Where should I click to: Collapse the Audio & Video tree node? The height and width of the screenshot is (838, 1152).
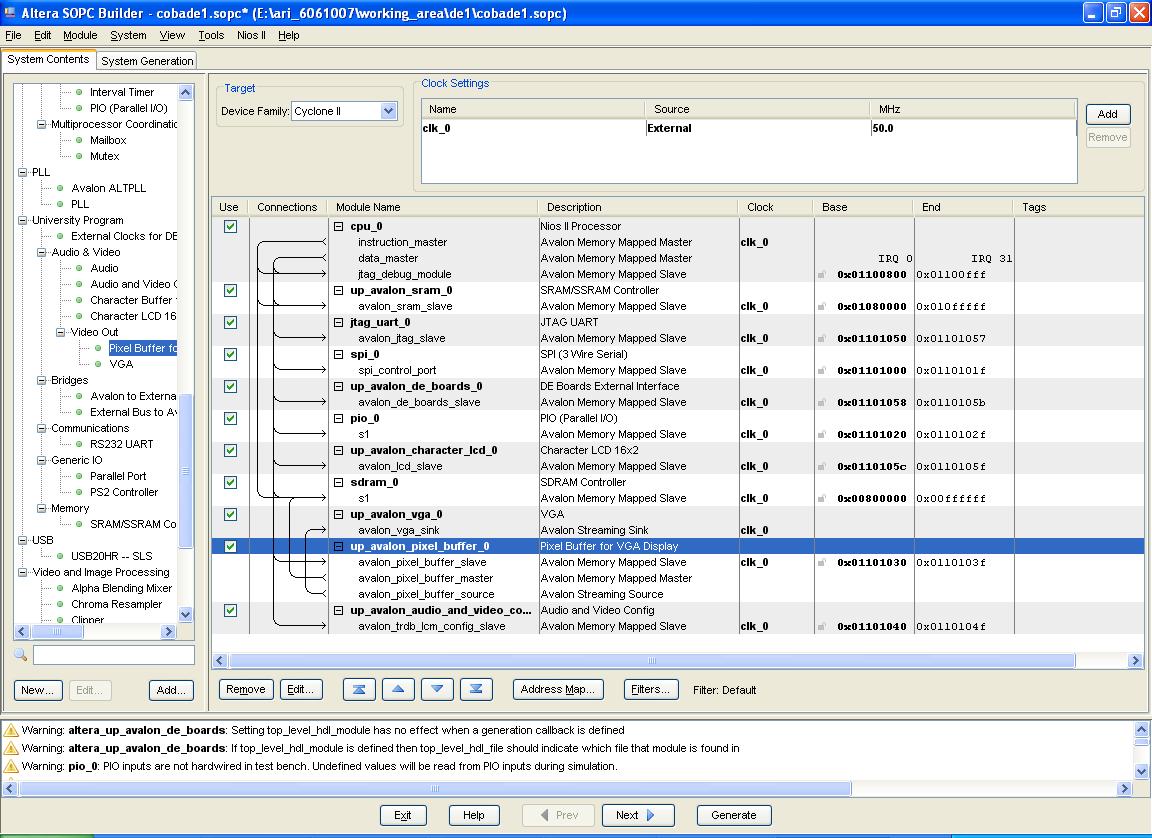pyautogui.click(x=41, y=252)
